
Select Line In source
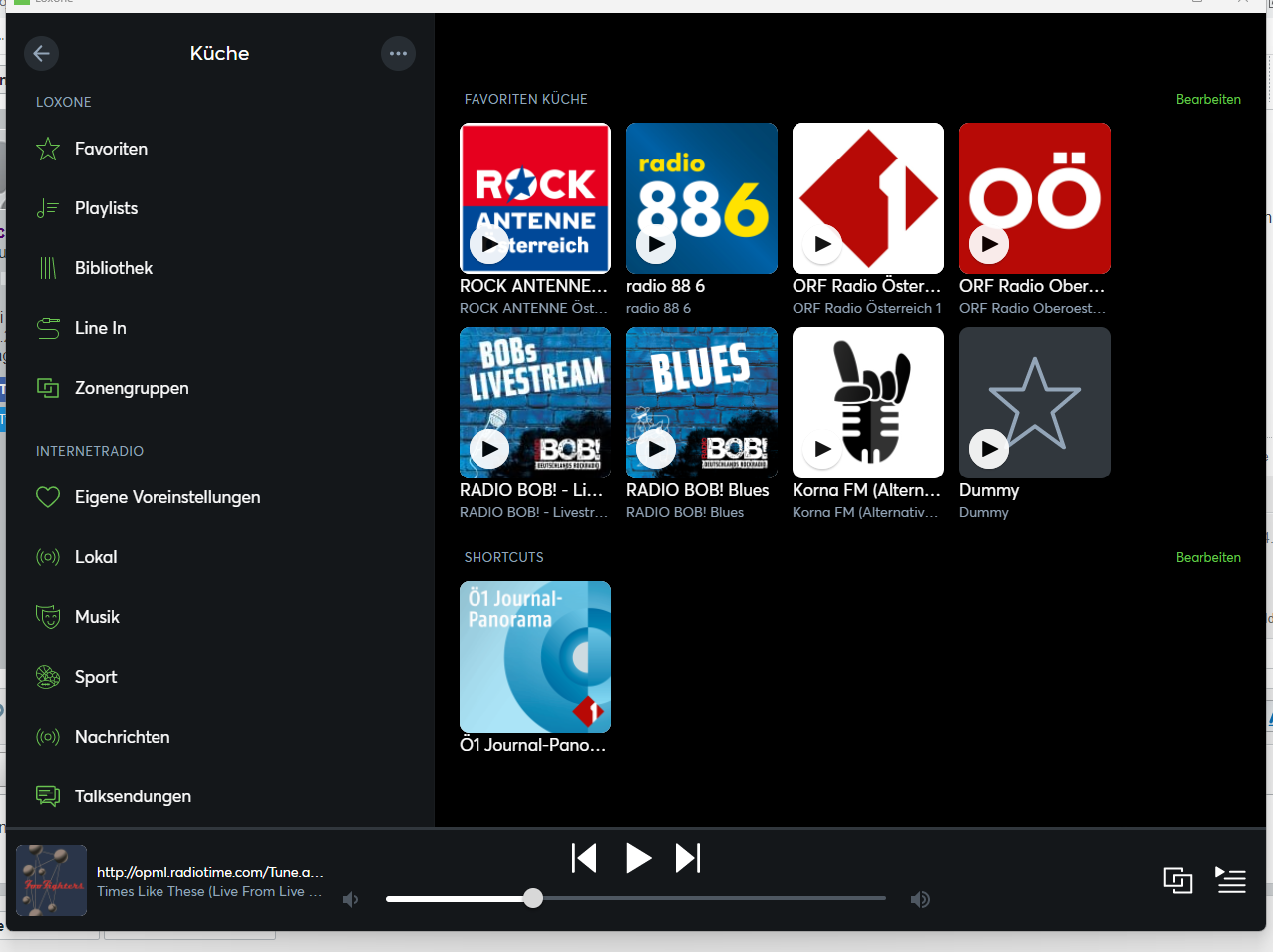point(220,328)
